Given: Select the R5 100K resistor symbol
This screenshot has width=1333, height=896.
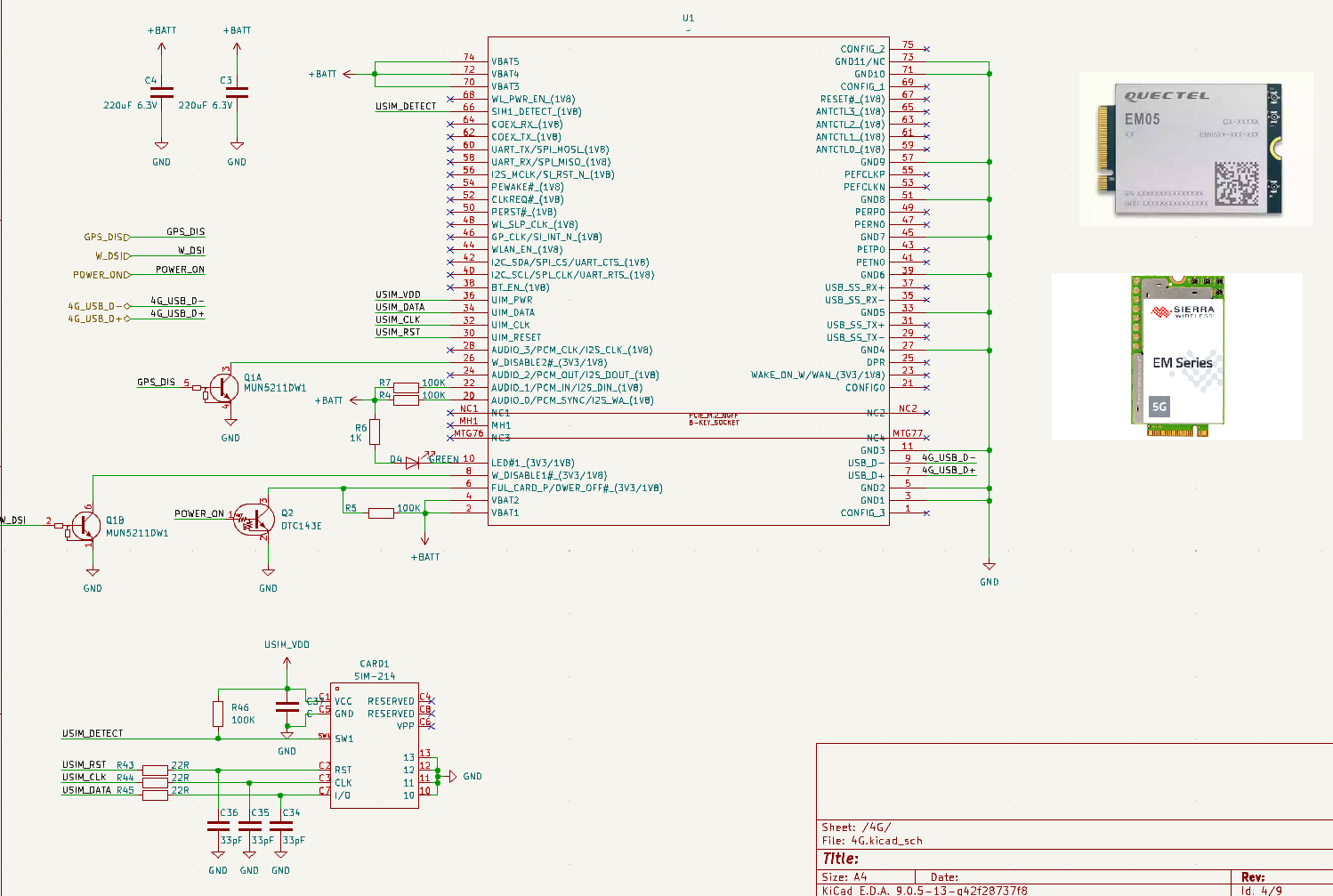Looking at the screenshot, I should pyautogui.click(x=381, y=513).
